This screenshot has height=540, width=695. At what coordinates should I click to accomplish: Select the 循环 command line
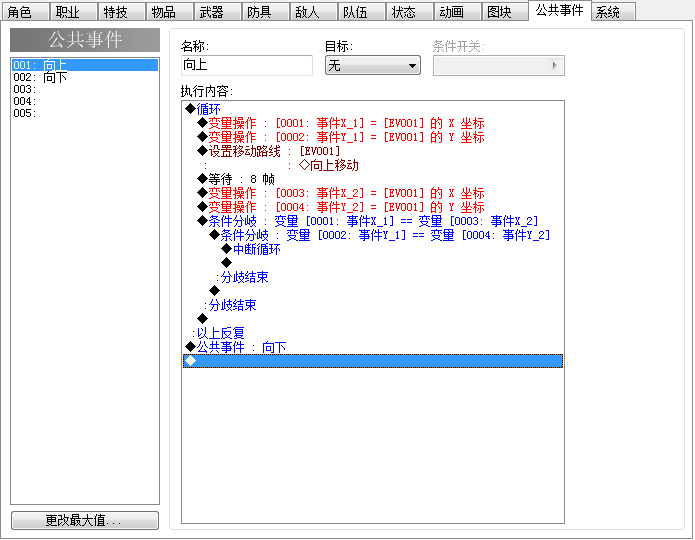coord(373,109)
